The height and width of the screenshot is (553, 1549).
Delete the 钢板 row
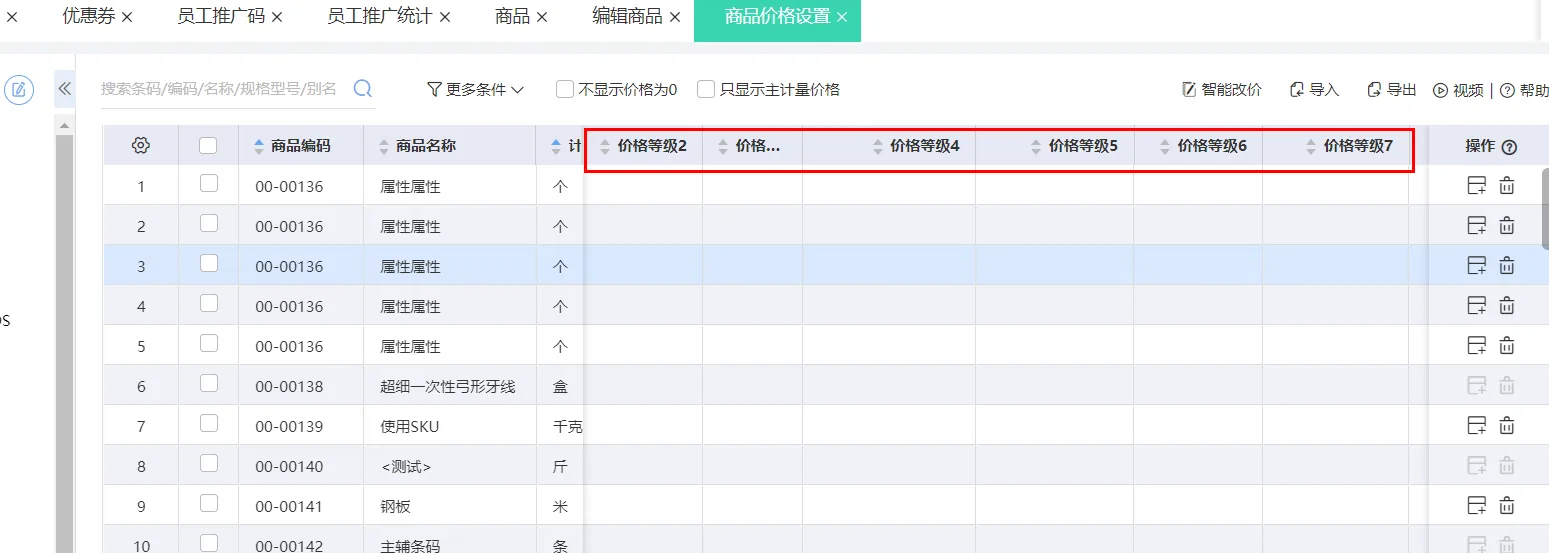click(1507, 505)
